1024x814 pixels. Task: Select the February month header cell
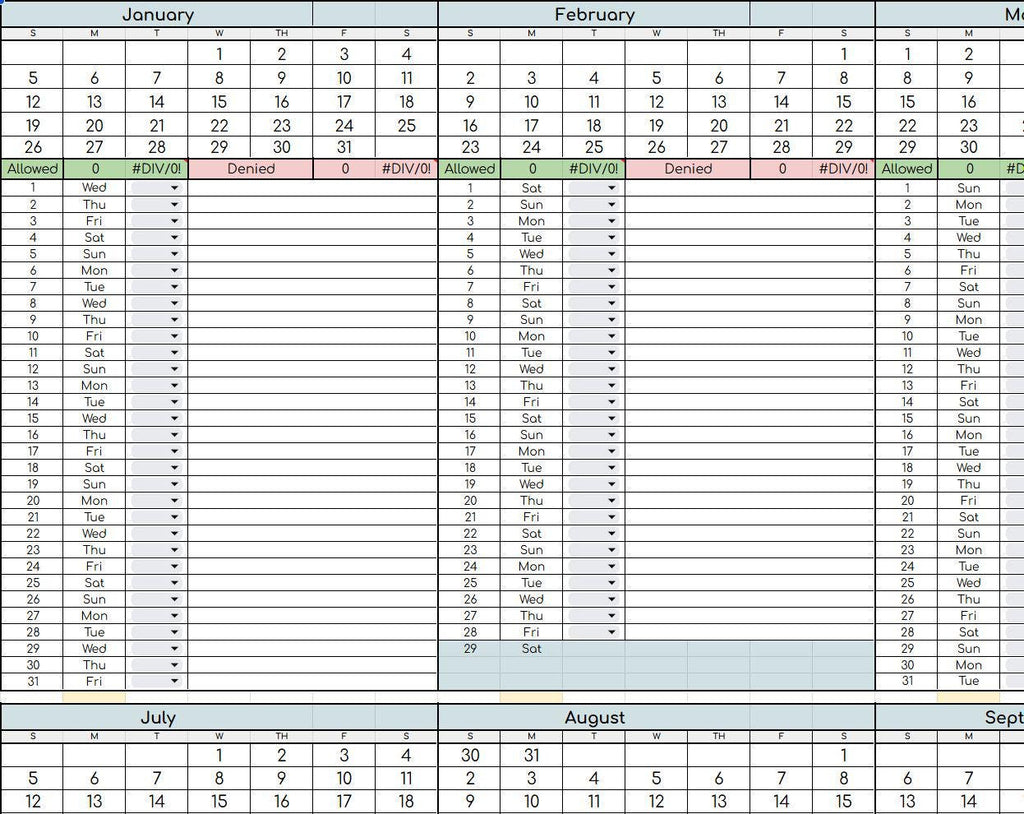(x=594, y=14)
